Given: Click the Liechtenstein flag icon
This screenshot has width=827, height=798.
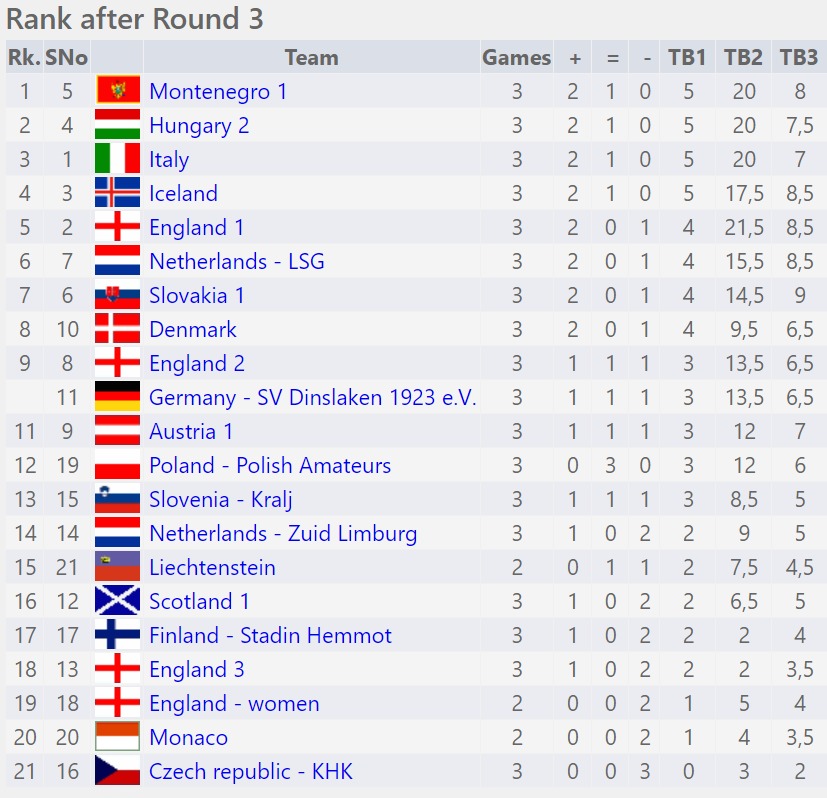Looking at the screenshot, I should tap(117, 568).
